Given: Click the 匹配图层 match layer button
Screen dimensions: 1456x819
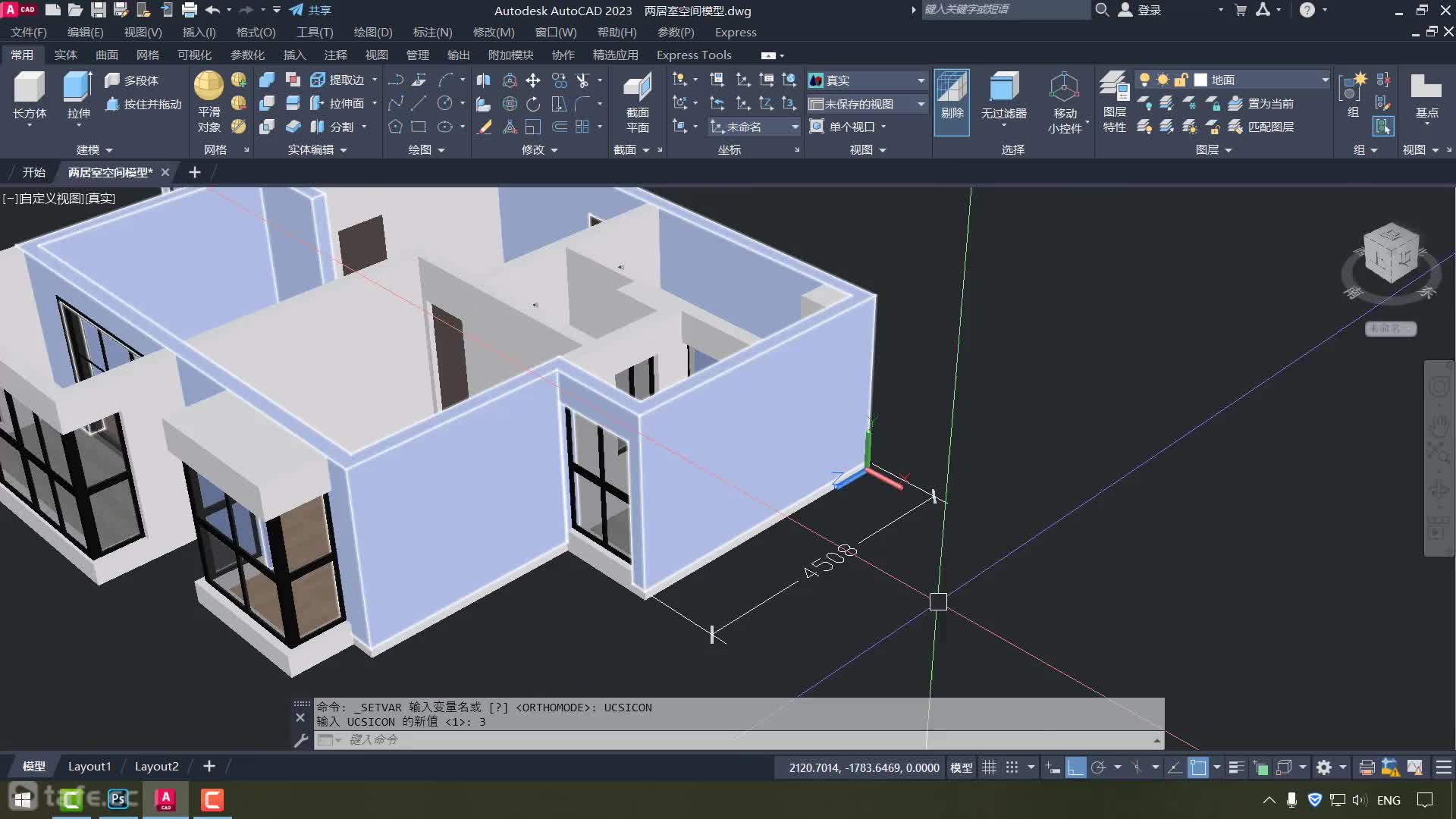Looking at the screenshot, I should click(1261, 127).
